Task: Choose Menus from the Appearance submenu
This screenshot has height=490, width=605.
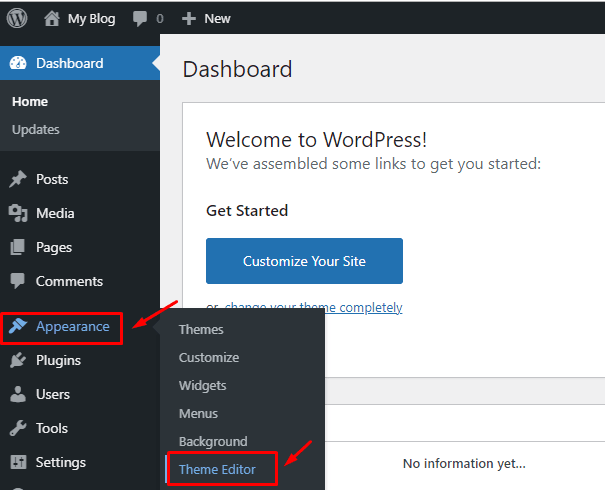Action: 198,413
